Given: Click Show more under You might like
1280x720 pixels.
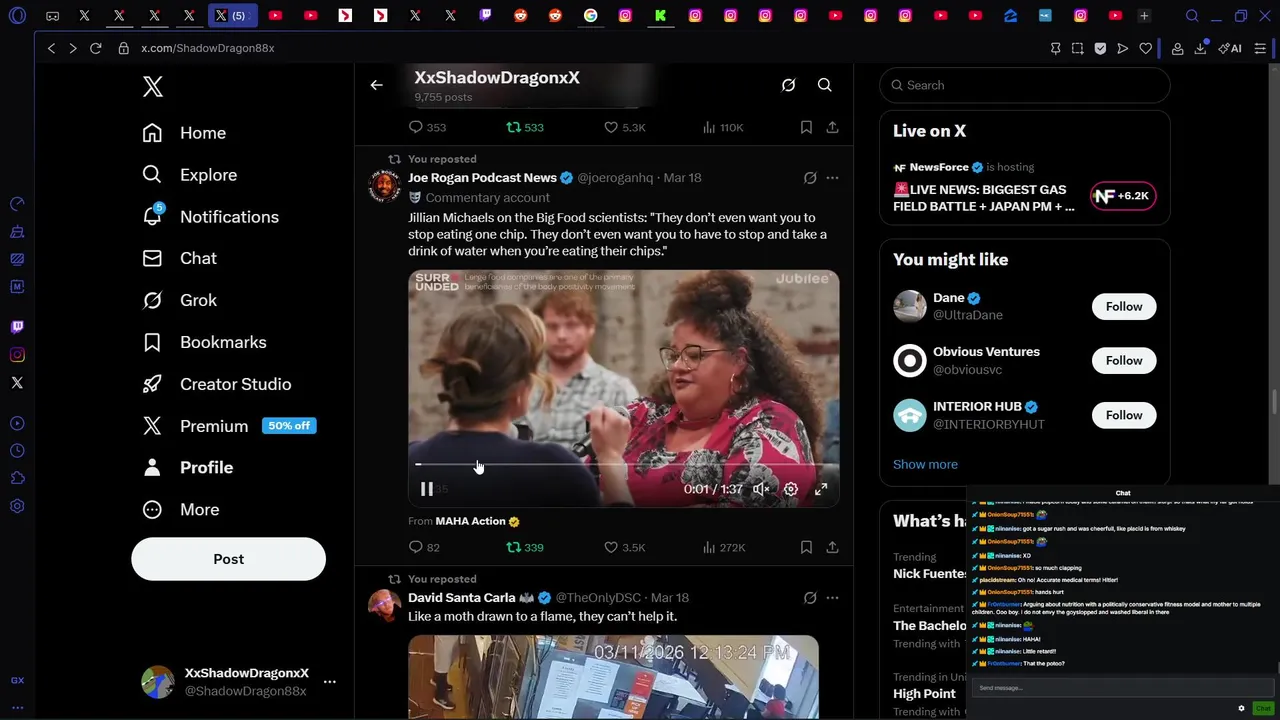Looking at the screenshot, I should 925,464.
